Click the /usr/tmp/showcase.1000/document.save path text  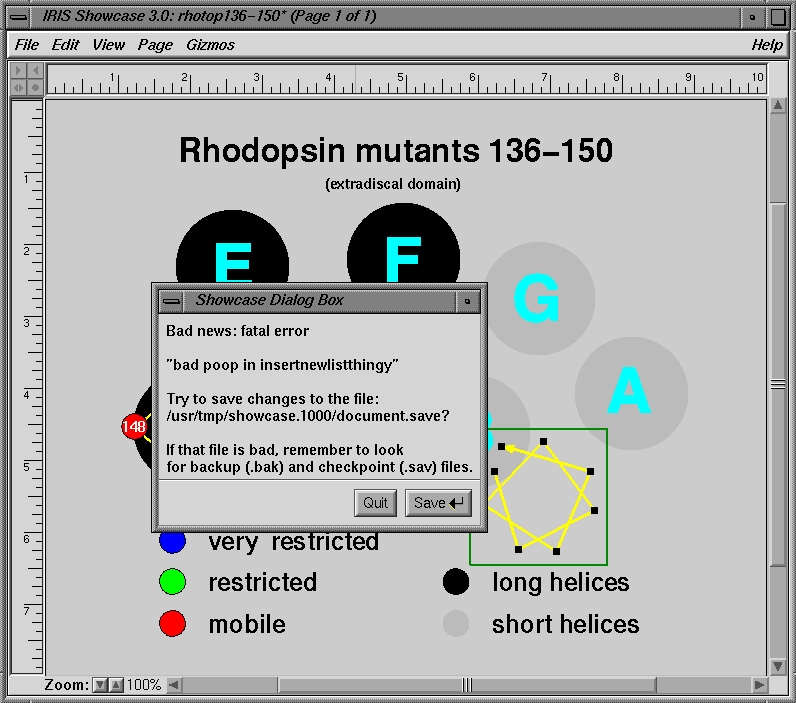click(308, 416)
